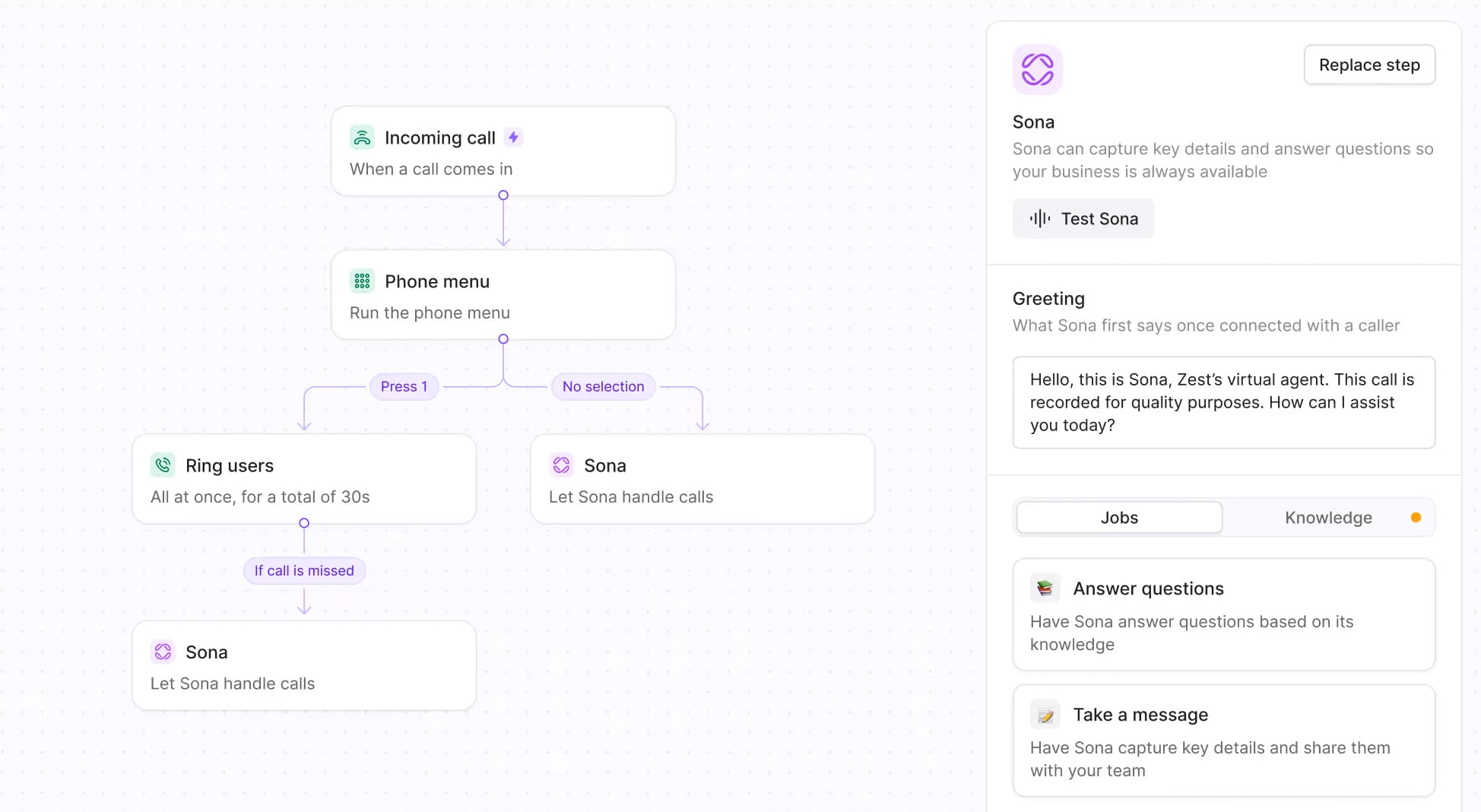Switch to the Knowledge tab
This screenshot has width=1481, height=812.
pyautogui.click(x=1328, y=518)
